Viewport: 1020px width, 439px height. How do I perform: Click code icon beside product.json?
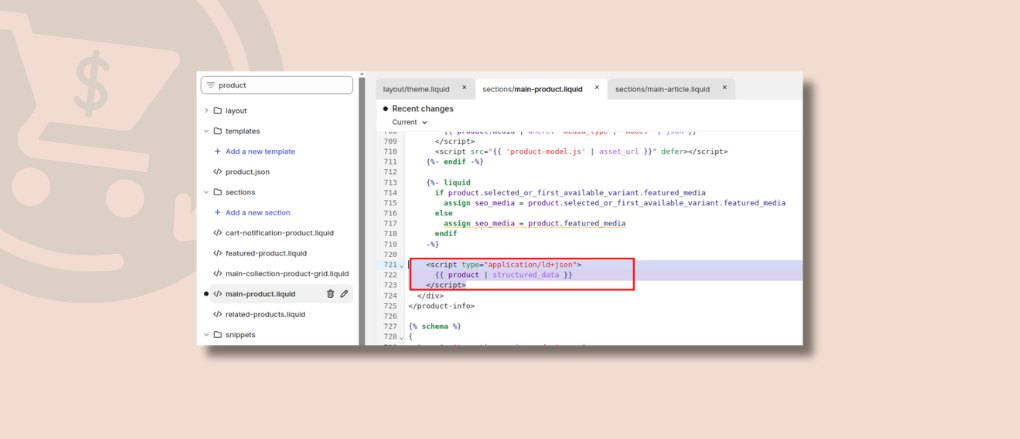tap(218, 172)
